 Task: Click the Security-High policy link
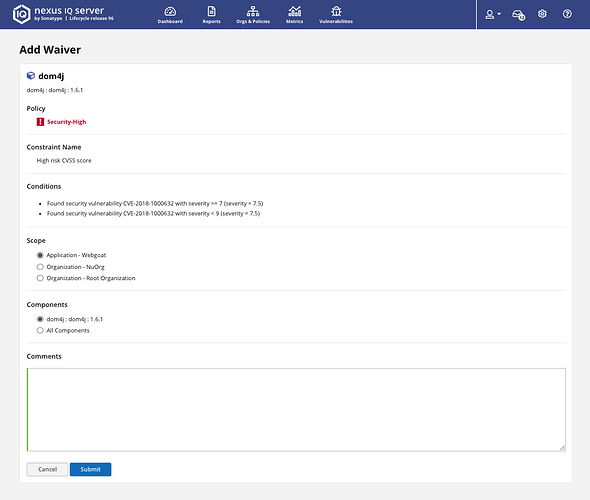tap(67, 122)
